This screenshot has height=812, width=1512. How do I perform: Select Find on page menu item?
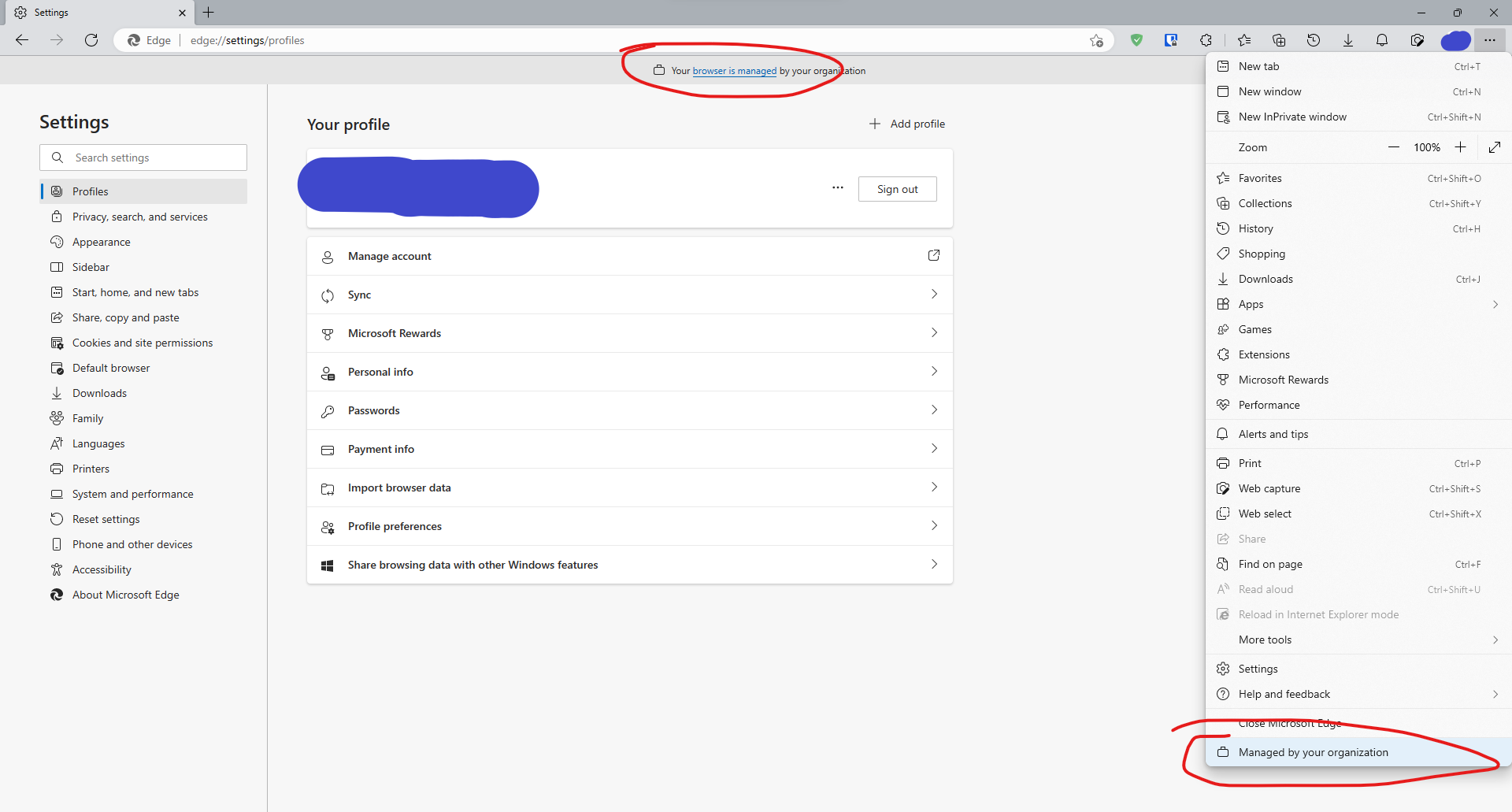tap(1358, 564)
